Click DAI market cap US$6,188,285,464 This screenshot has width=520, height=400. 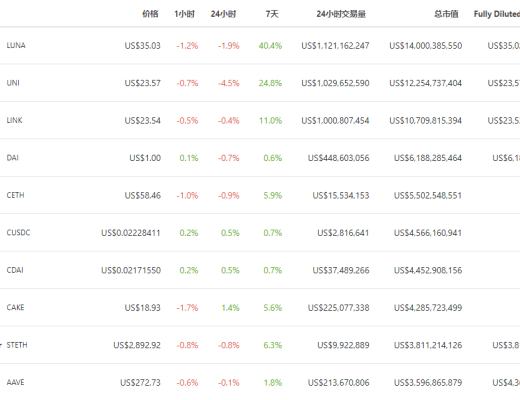tap(428, 158)
